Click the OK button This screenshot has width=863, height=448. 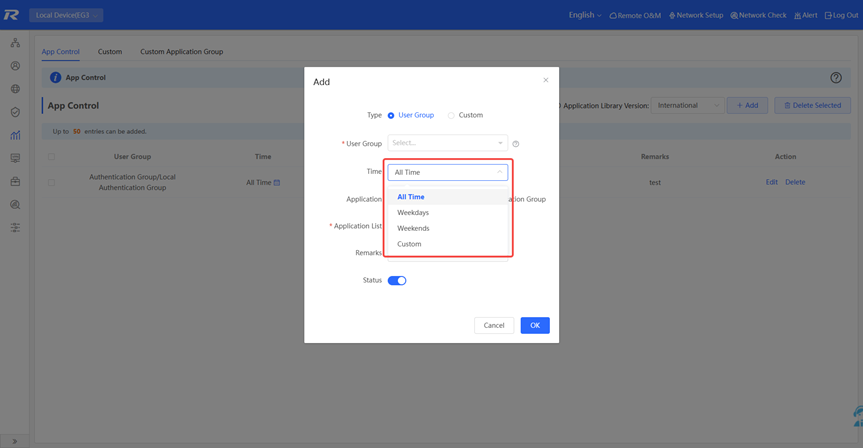(x=535, y=325)
